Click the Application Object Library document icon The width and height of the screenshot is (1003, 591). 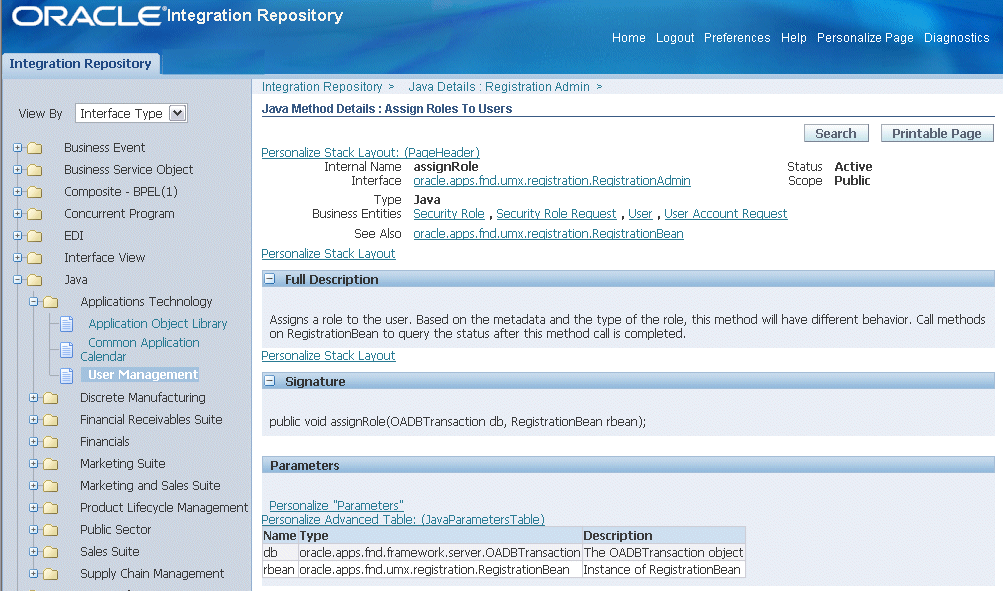pos(67,324)
